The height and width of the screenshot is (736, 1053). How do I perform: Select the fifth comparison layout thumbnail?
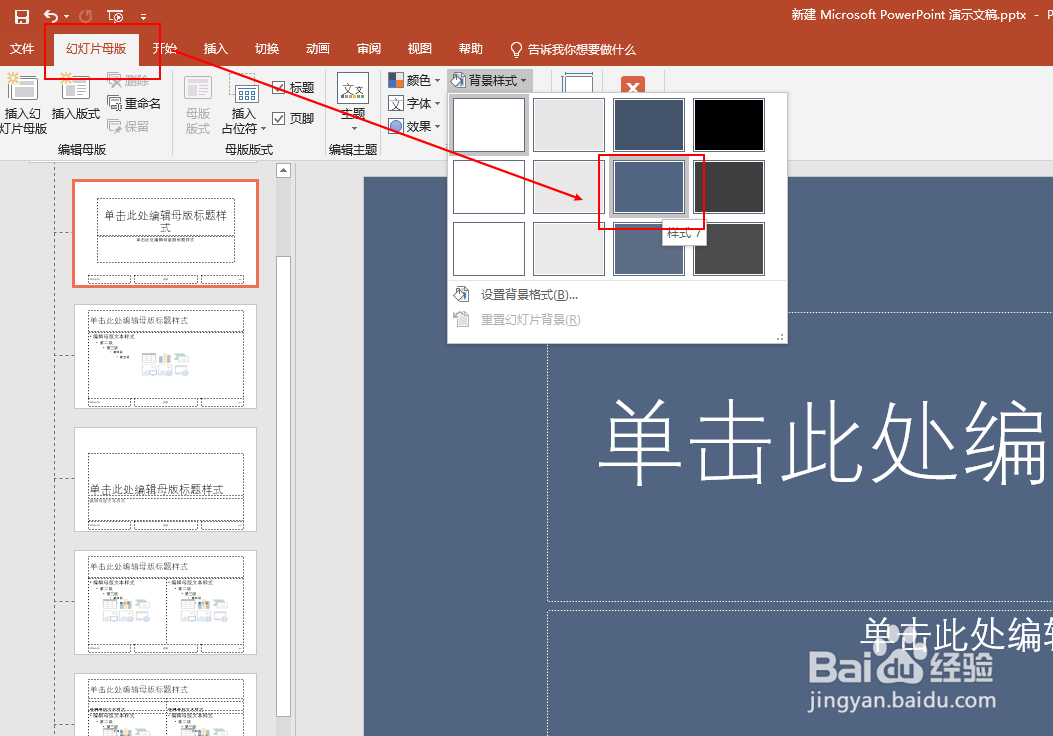tap(165, 704)
